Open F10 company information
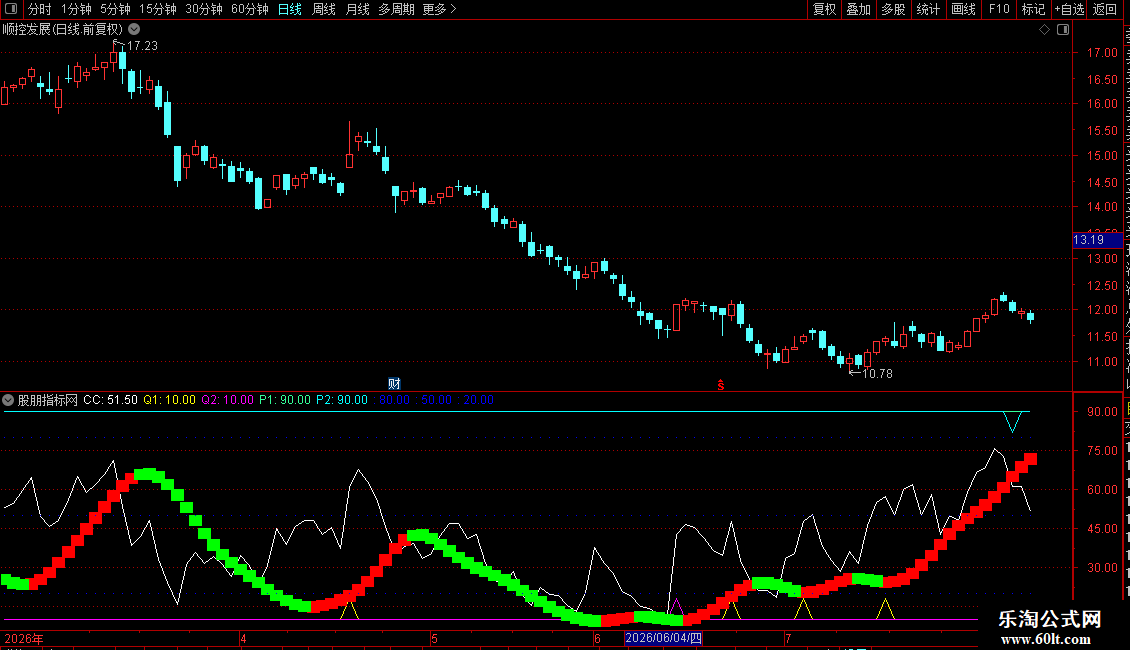The image size is (1130, 650). 999,9
